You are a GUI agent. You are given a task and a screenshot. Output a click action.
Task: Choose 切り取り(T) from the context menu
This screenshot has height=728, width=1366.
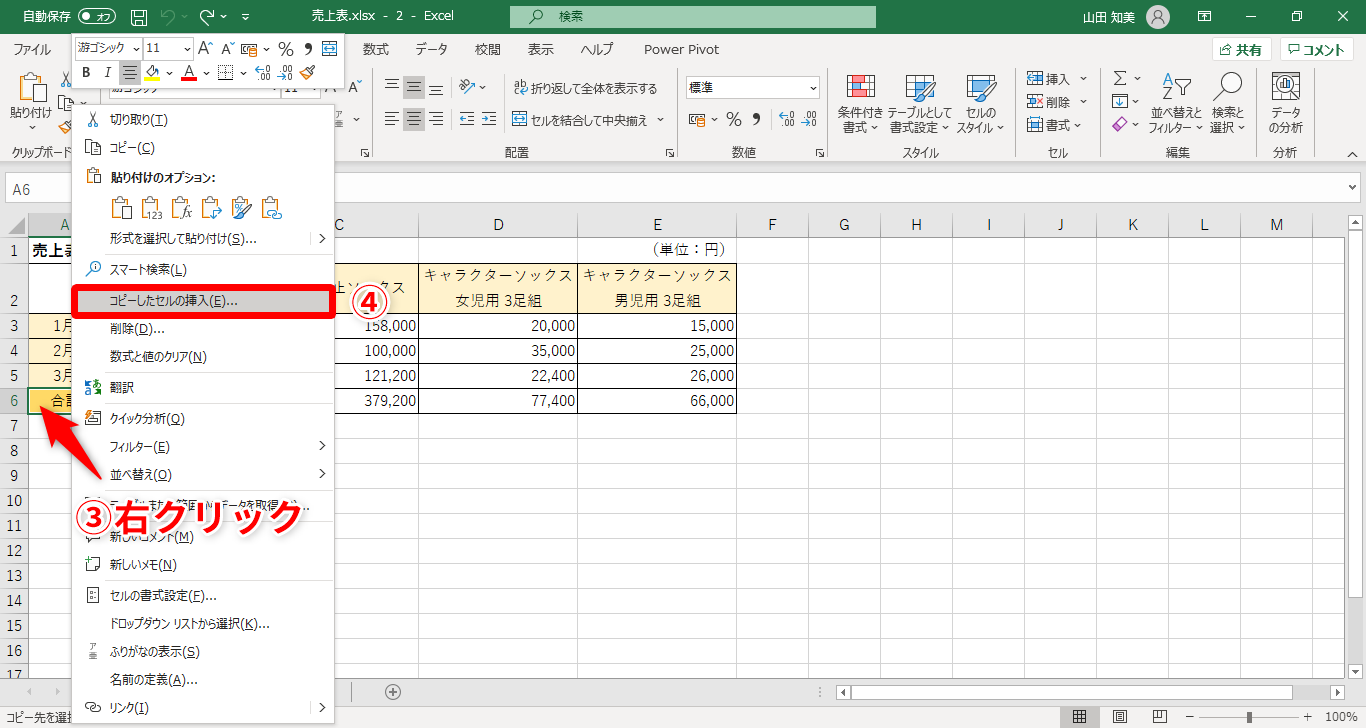coord(203,120)
